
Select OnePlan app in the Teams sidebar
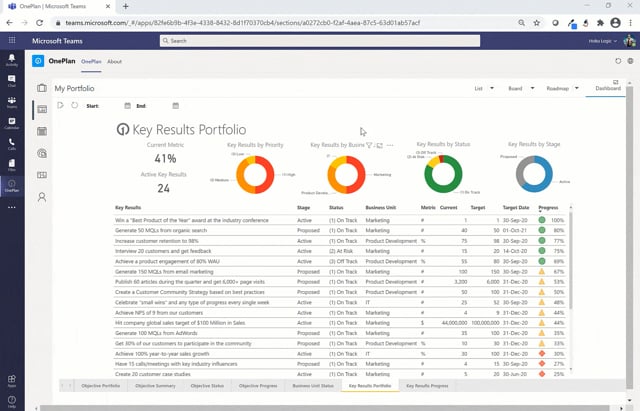12,186
